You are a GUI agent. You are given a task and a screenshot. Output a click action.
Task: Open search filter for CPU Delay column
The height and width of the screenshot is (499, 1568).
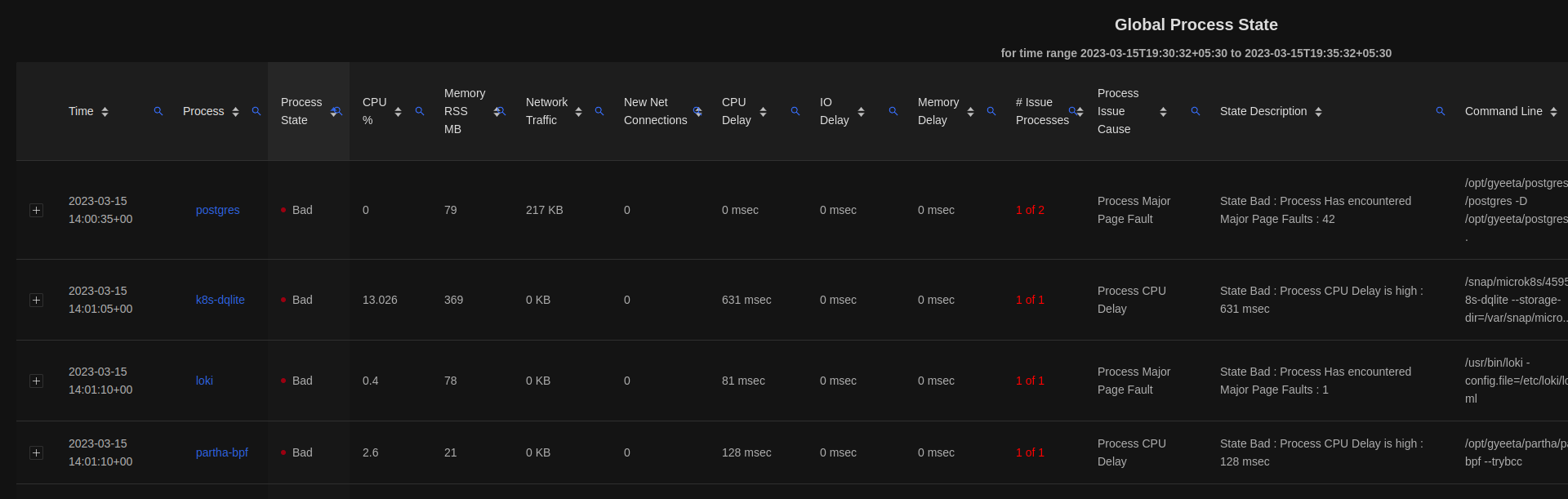795,111
